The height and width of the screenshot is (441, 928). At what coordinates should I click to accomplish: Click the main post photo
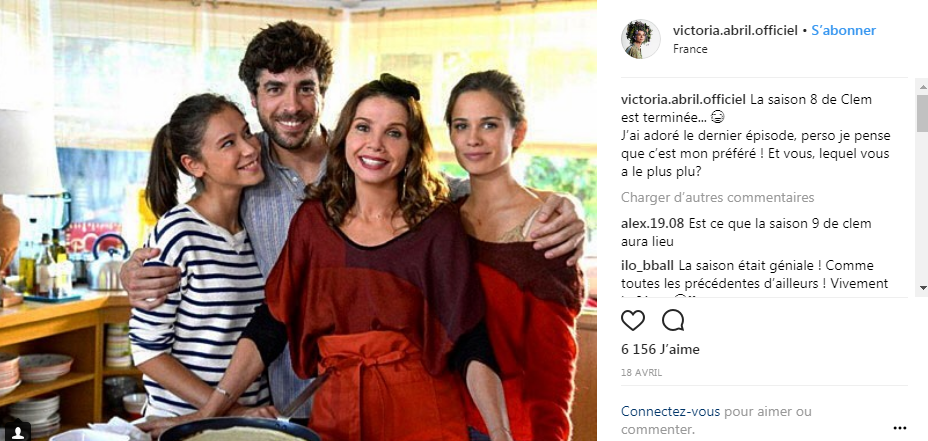point(298,220)
